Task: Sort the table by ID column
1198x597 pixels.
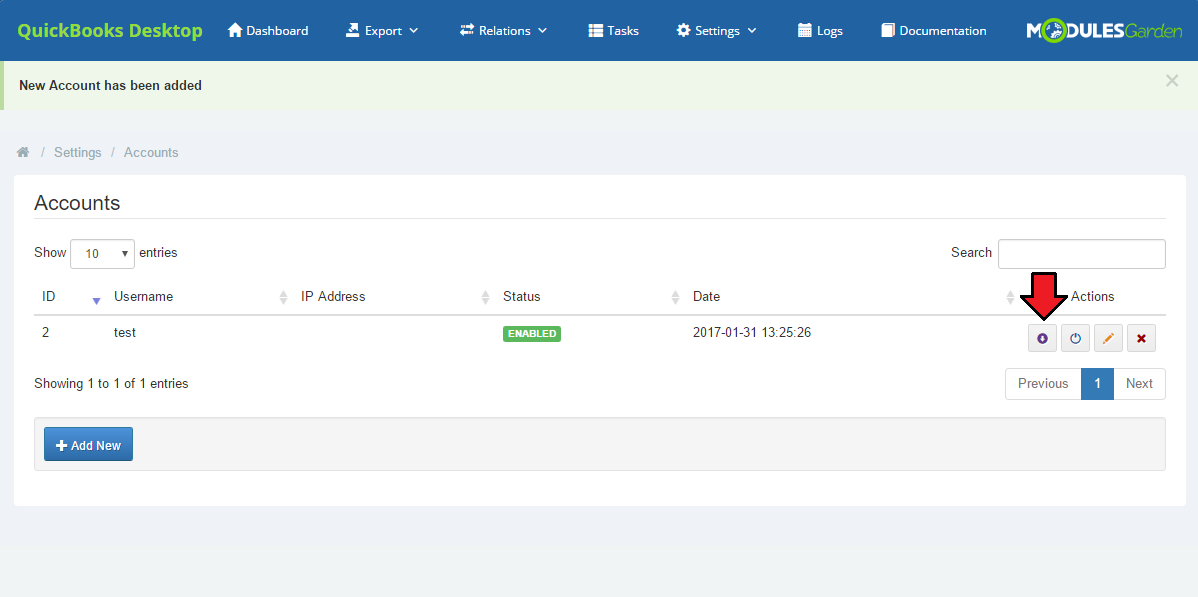Action: [70, 297]
